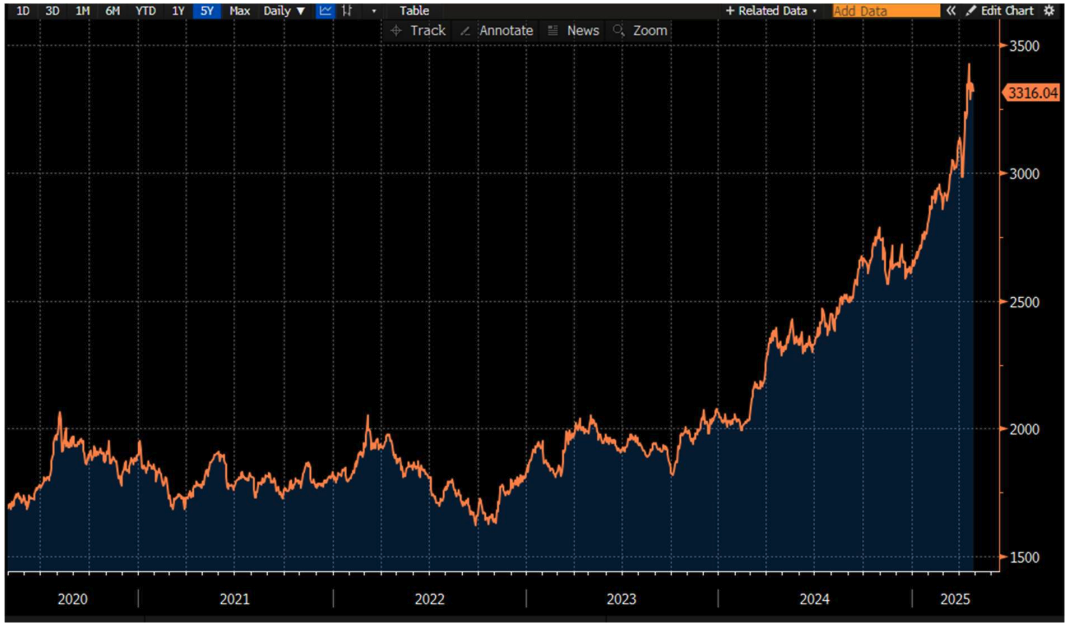Click the Edit Chart button
This screenshot has width=1072, height=628.
tap(1000, 11)
